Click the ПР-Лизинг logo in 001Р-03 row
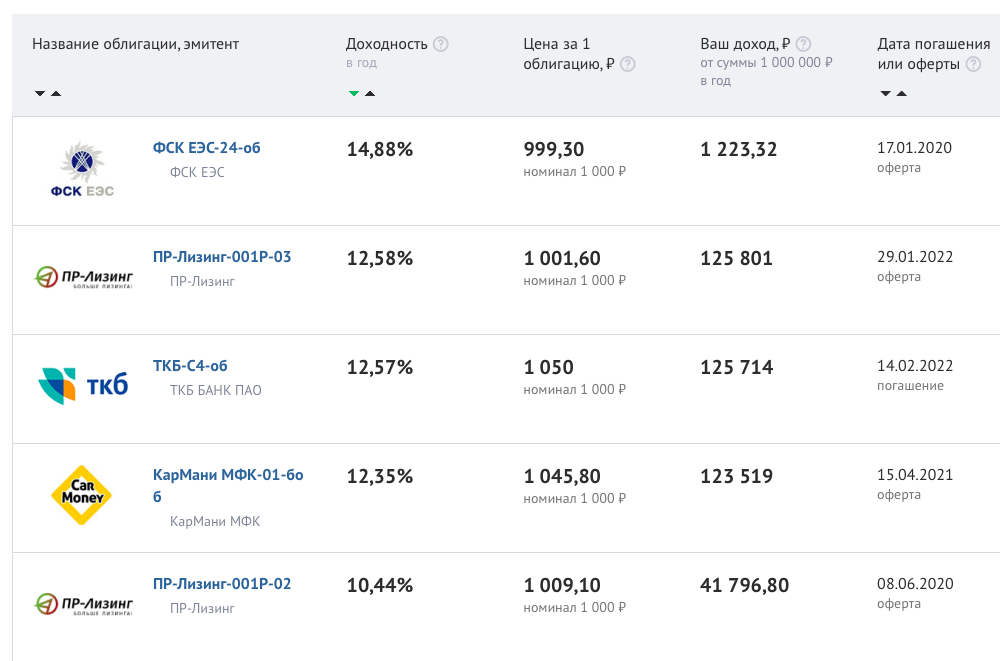The height and width of the screenshot is (661, 1000). (83, 278)
